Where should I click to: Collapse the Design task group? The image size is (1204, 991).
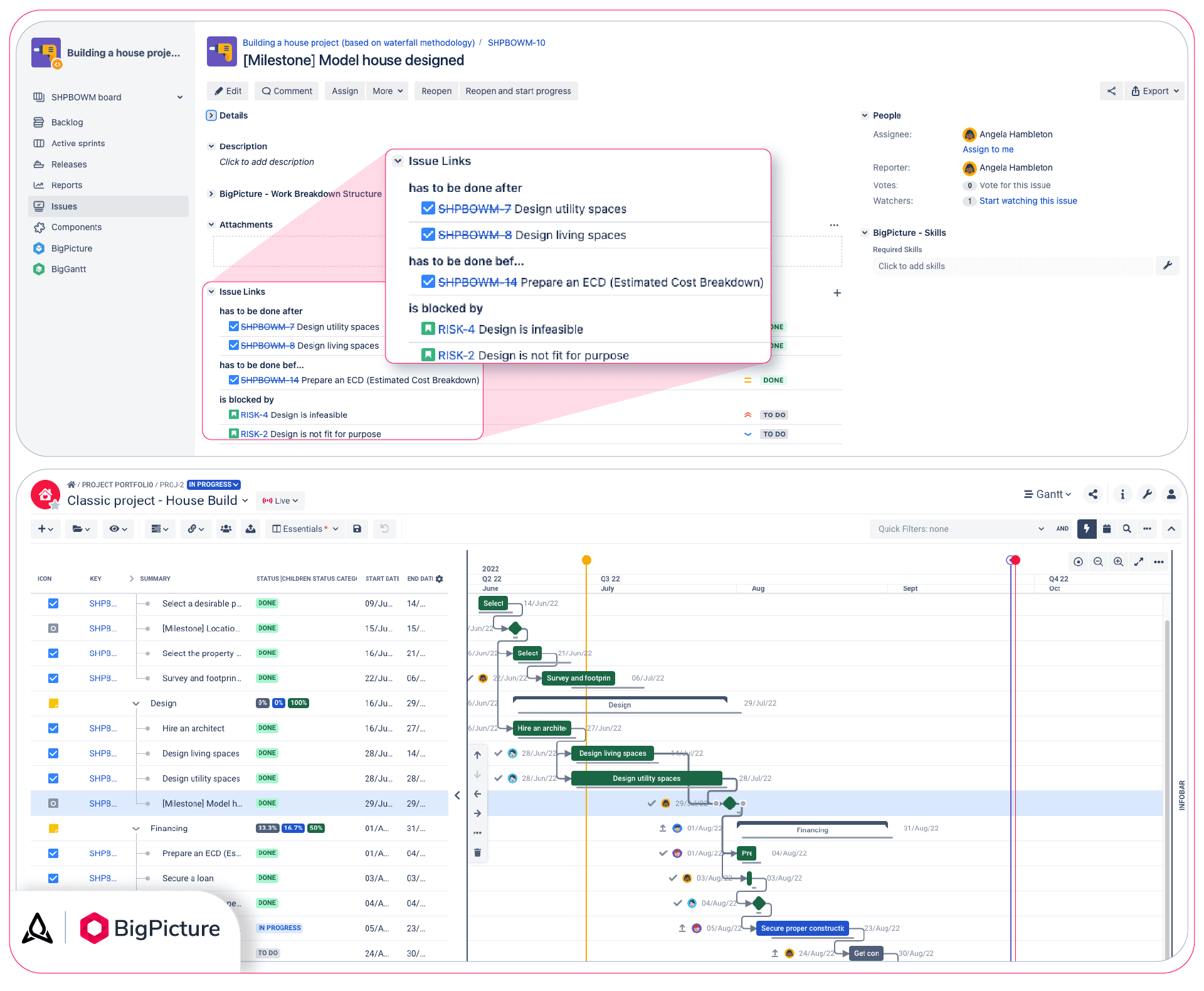pyautogui.click(x=136, y=703)
